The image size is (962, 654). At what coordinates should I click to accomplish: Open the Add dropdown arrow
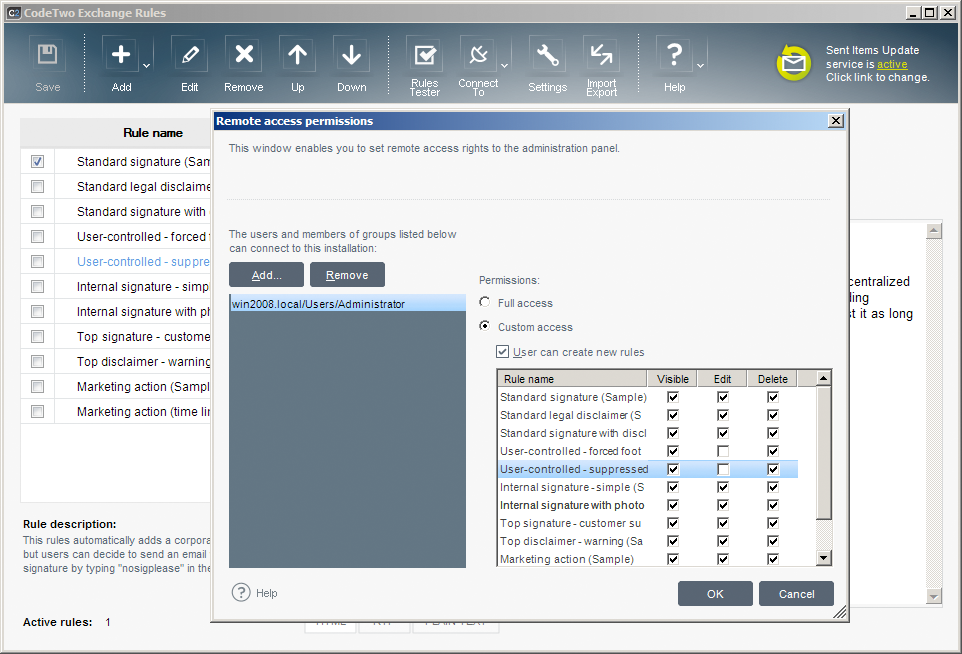pos(147,65)
